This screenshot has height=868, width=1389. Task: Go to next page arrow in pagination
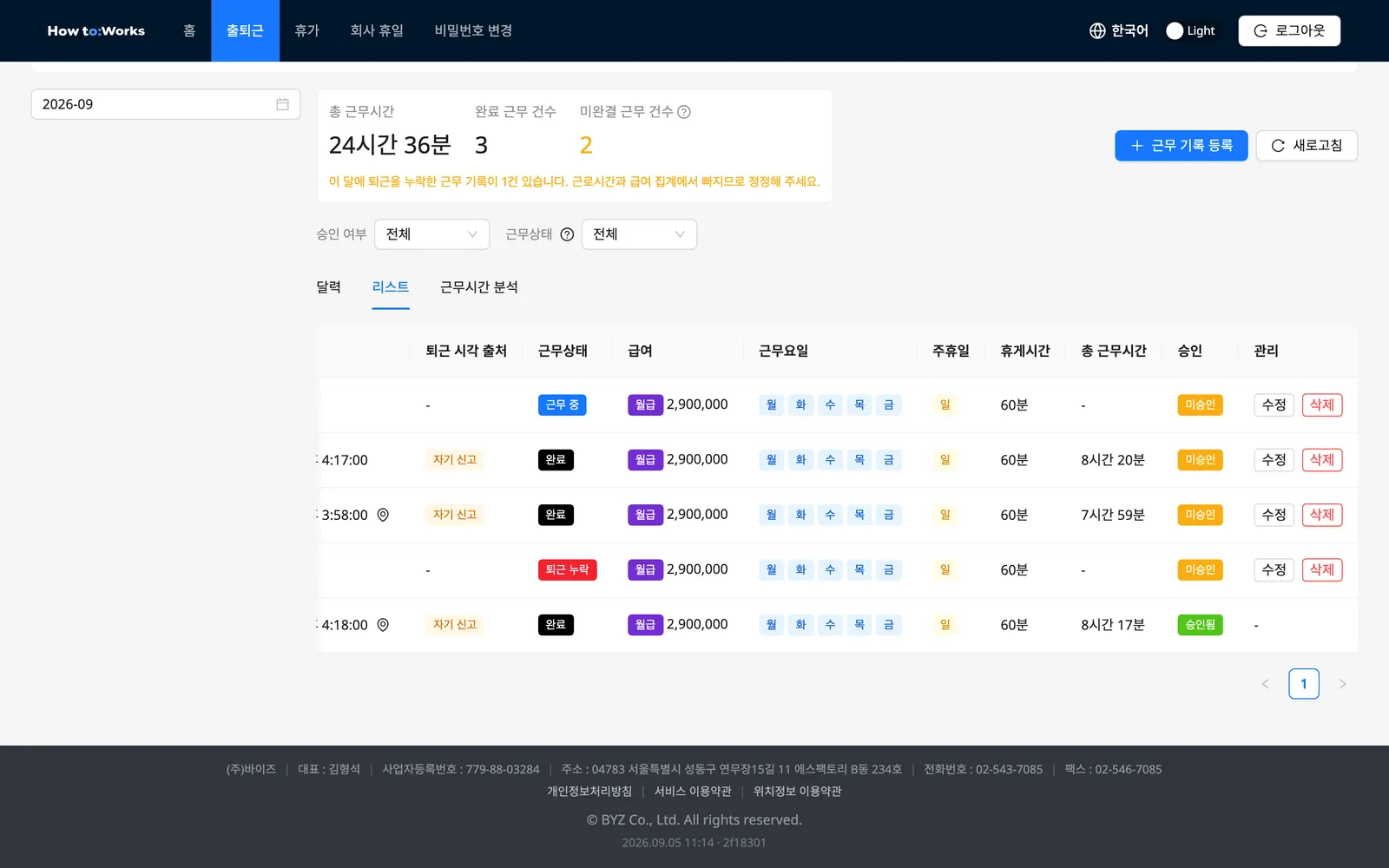tap(1342, 684)
